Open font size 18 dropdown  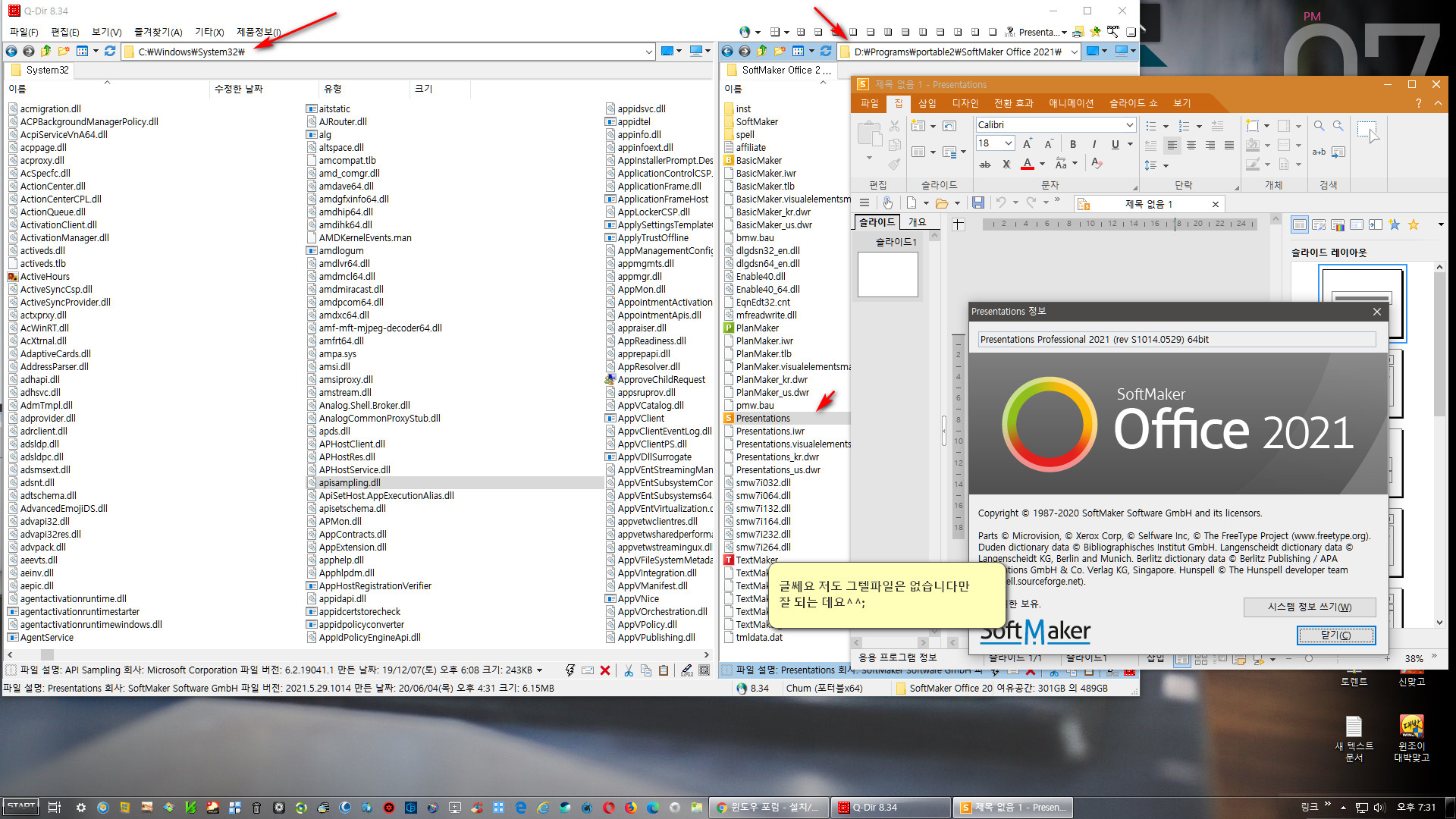click(1008, 143)
